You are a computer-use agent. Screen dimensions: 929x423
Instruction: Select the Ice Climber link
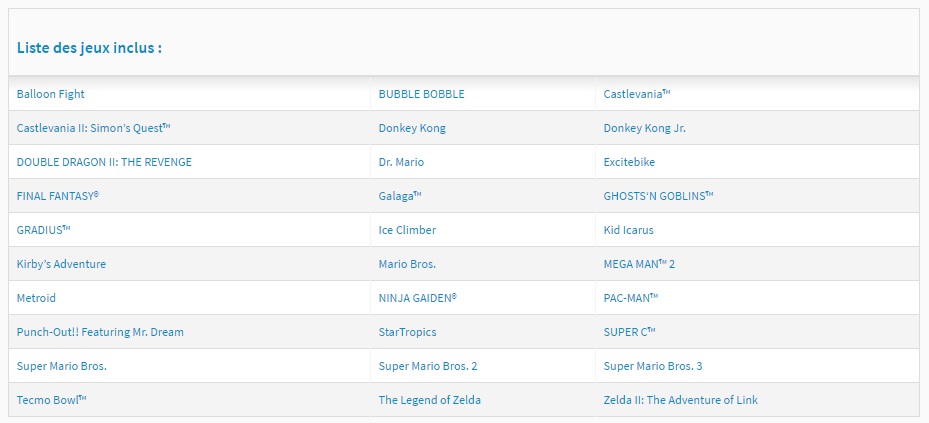[407, 230]
